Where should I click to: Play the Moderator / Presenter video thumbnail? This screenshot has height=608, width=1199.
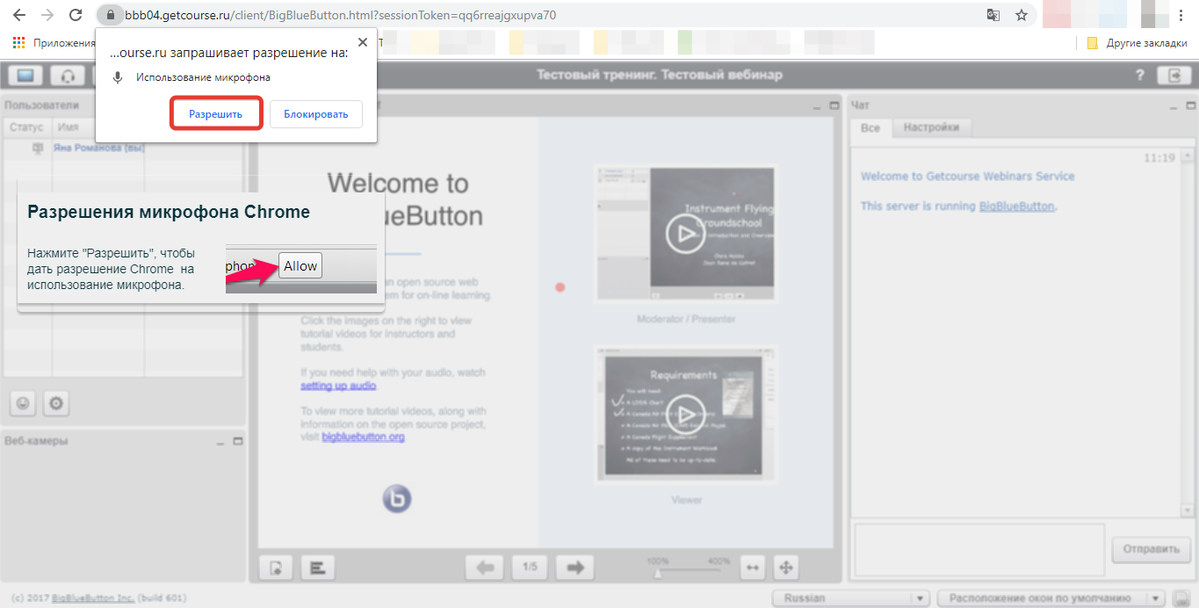pos(685,234)
